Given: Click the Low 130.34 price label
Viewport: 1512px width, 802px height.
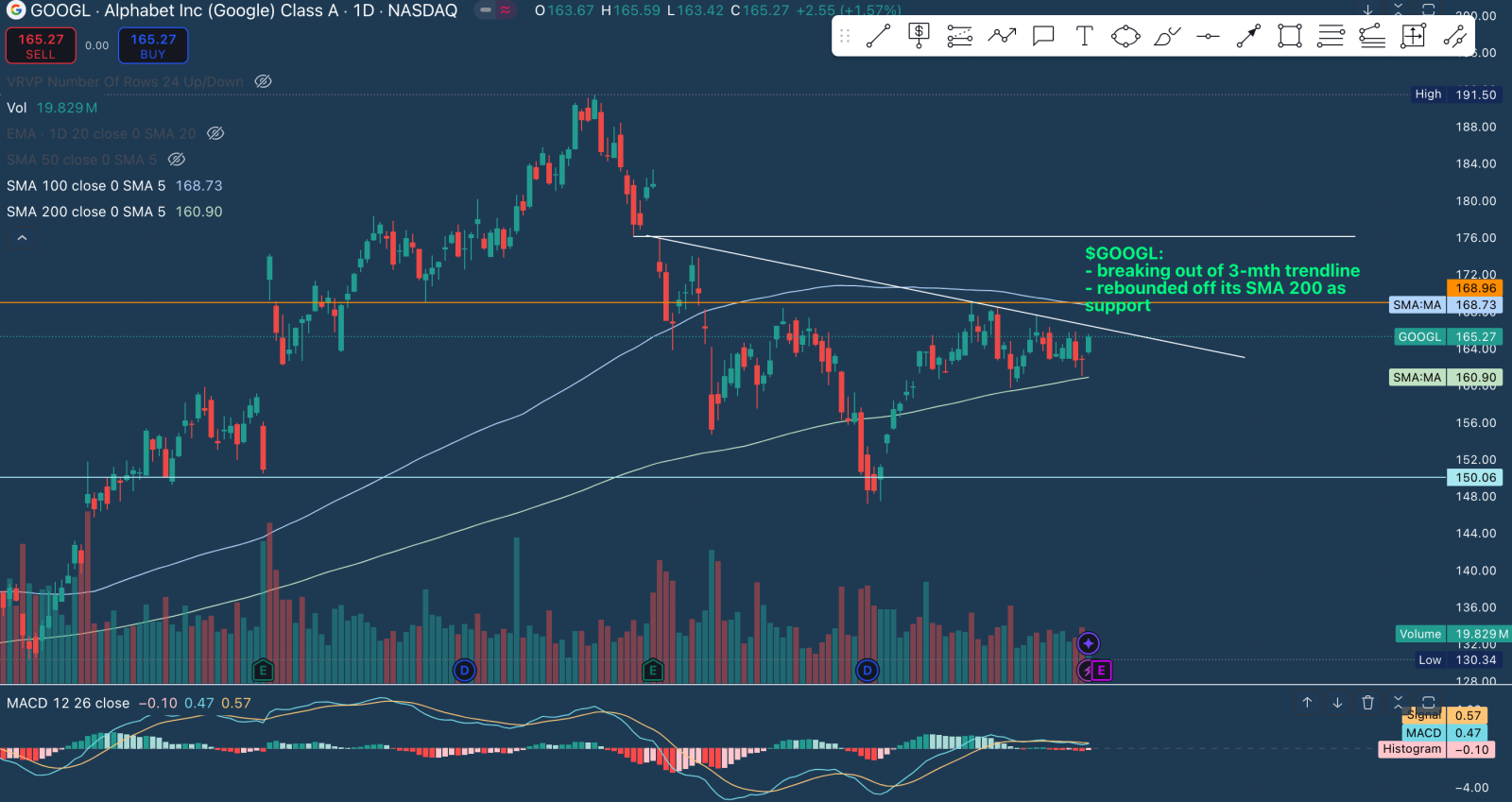Looking at the screenshot, I should tap(1457, 660).
